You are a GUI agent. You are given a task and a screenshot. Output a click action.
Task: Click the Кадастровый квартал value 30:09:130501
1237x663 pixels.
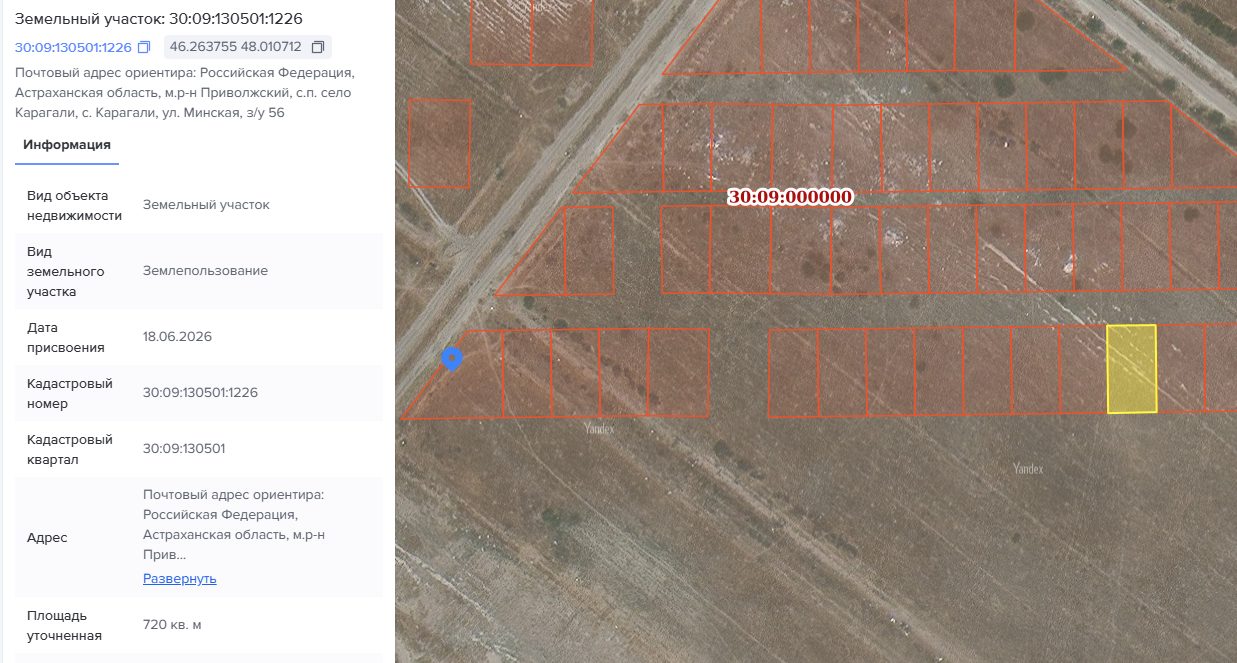[x=184, y=448]
